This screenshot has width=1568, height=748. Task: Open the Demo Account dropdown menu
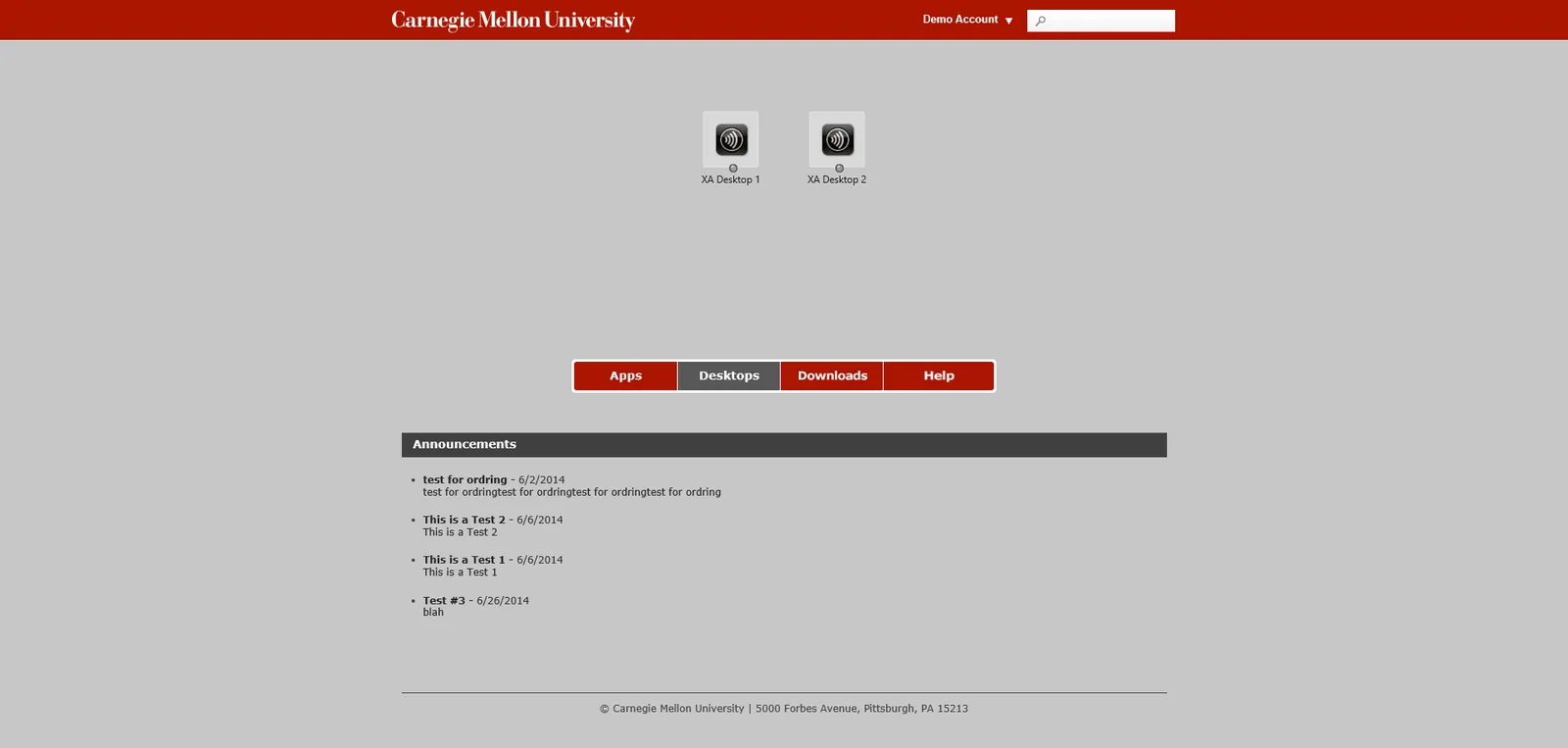coord(967,20)
